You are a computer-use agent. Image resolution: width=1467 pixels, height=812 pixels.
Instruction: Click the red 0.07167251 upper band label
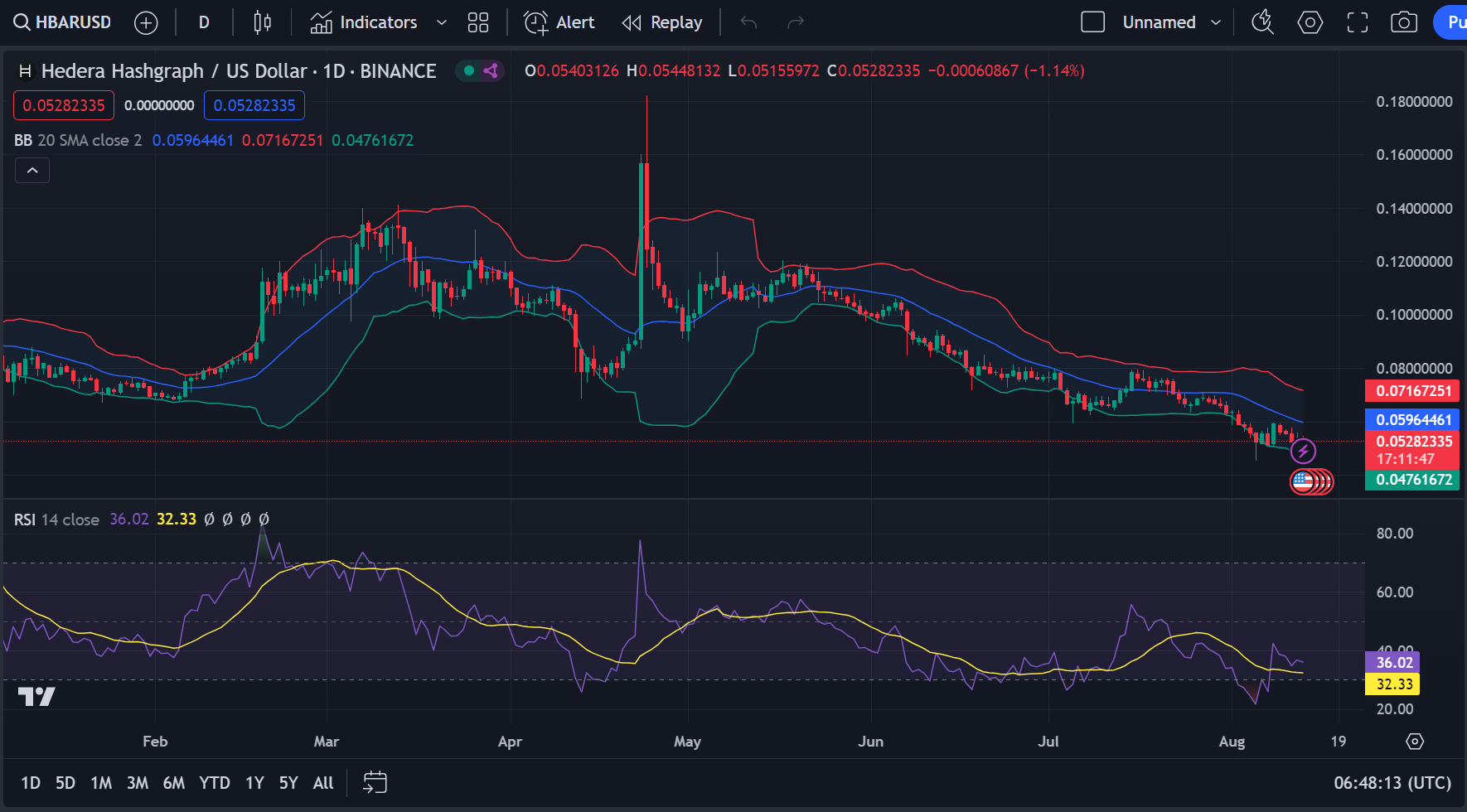click(1412, 391)
